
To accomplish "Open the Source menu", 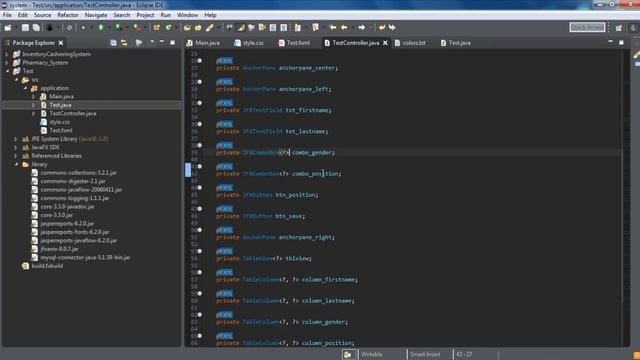I will point(42,15).
